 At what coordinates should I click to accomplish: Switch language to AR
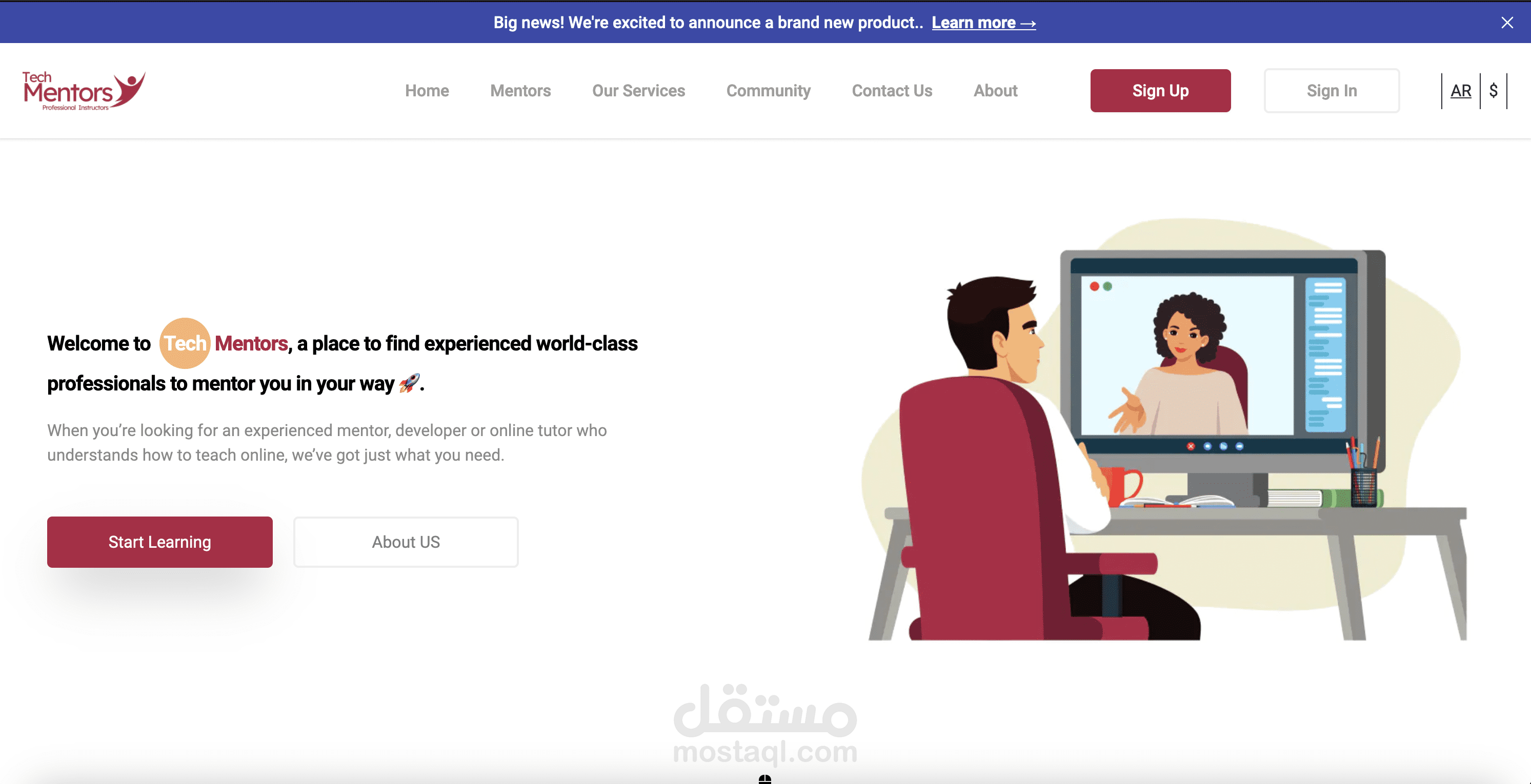(x=1460, y=90)
